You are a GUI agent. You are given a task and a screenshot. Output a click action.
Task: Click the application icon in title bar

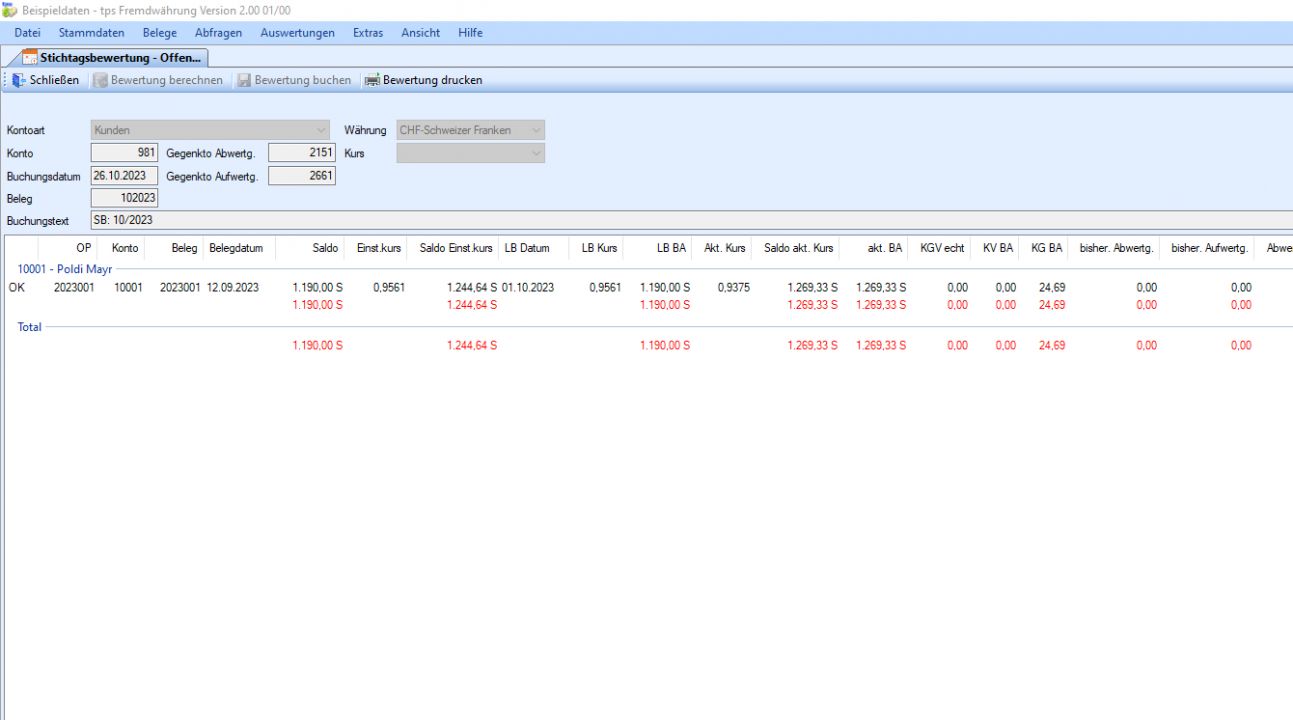point(10,9)
